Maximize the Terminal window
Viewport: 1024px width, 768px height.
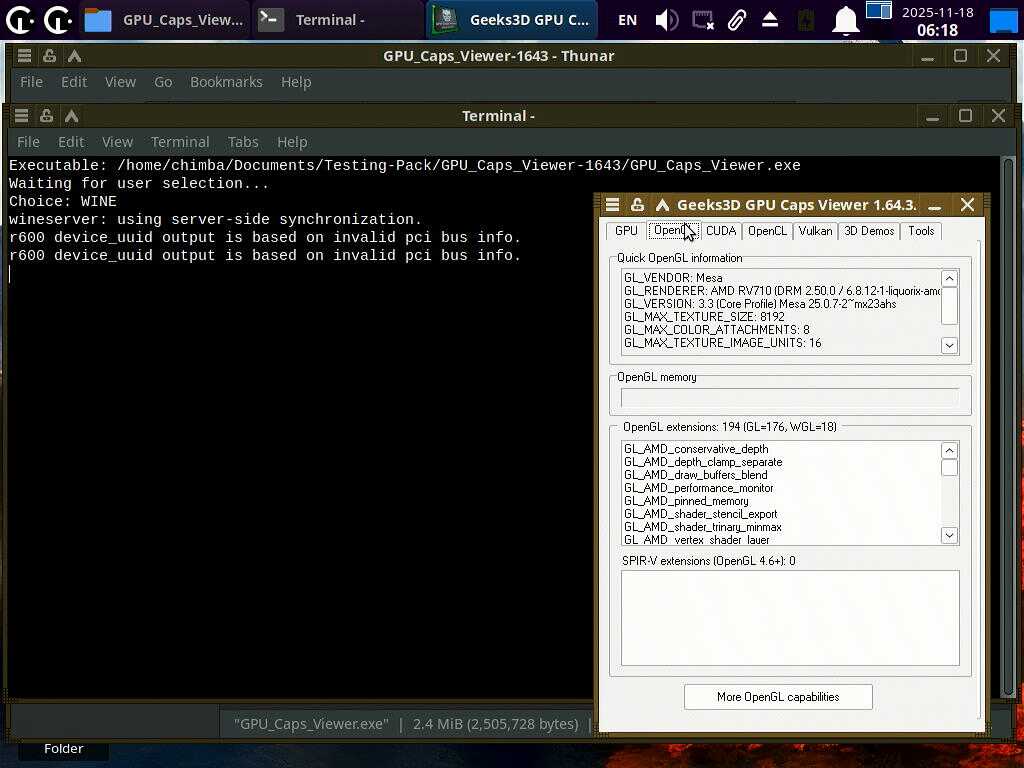point(965,116)
